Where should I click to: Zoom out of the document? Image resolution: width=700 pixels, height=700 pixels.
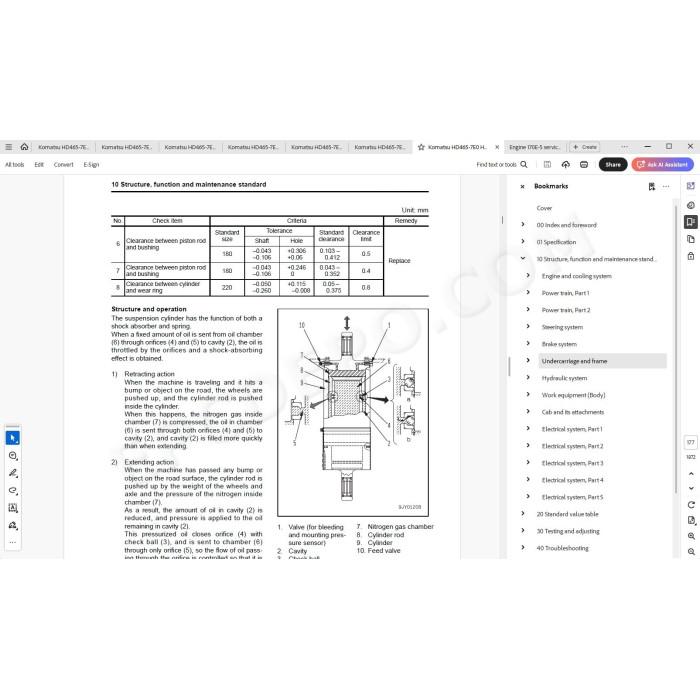(691, 552)
